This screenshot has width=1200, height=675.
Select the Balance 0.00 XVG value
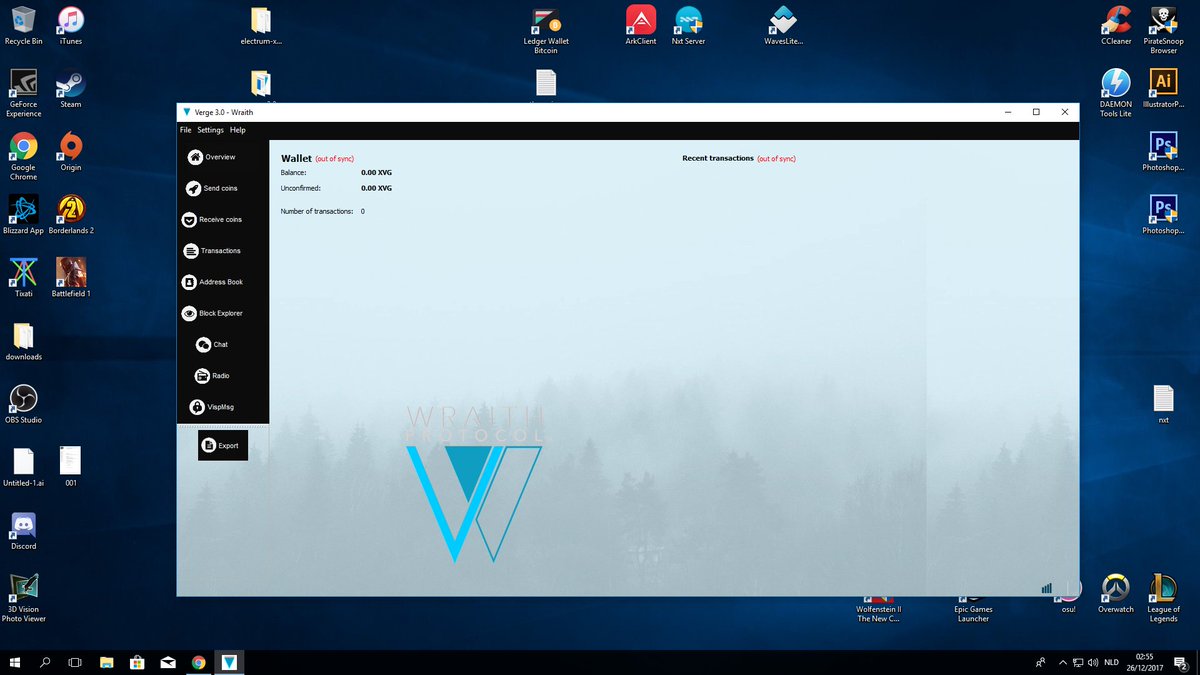[x=376, y=173]
